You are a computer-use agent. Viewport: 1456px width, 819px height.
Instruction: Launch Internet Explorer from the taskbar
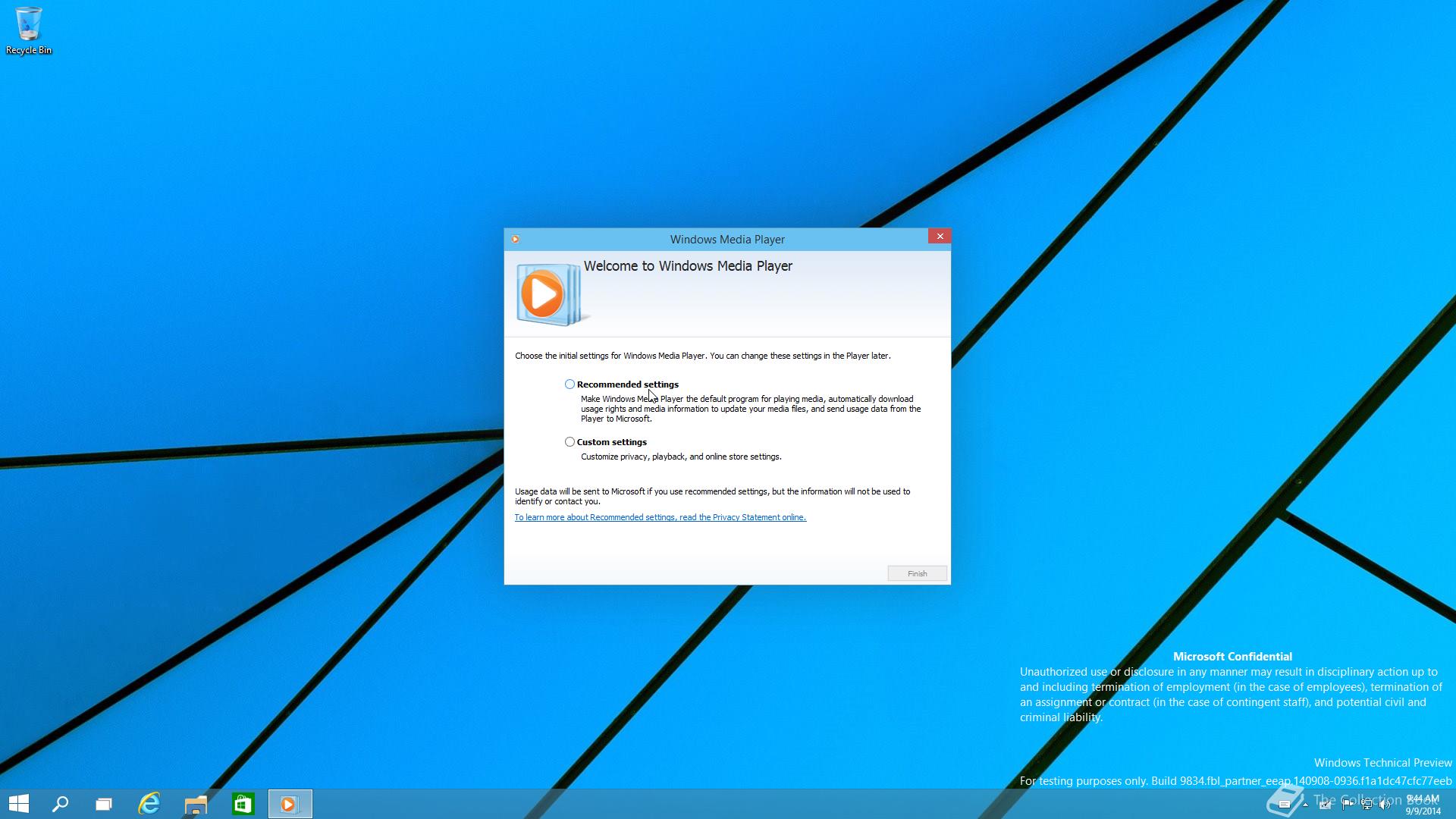pyautogui.click(x=149, y=804)
